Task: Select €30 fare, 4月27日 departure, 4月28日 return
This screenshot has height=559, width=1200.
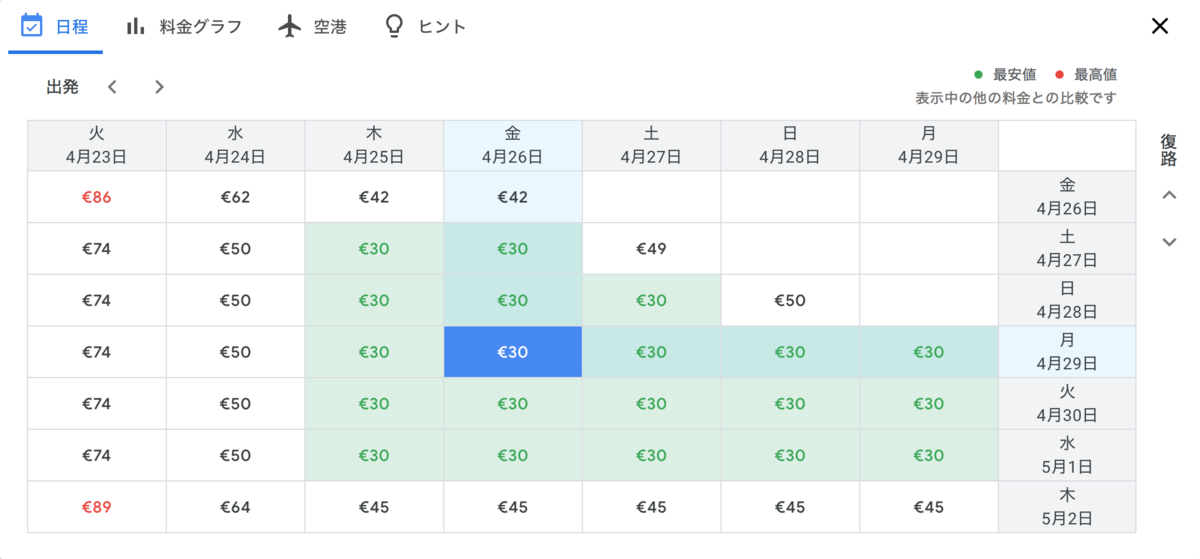Action: (651, 300)
